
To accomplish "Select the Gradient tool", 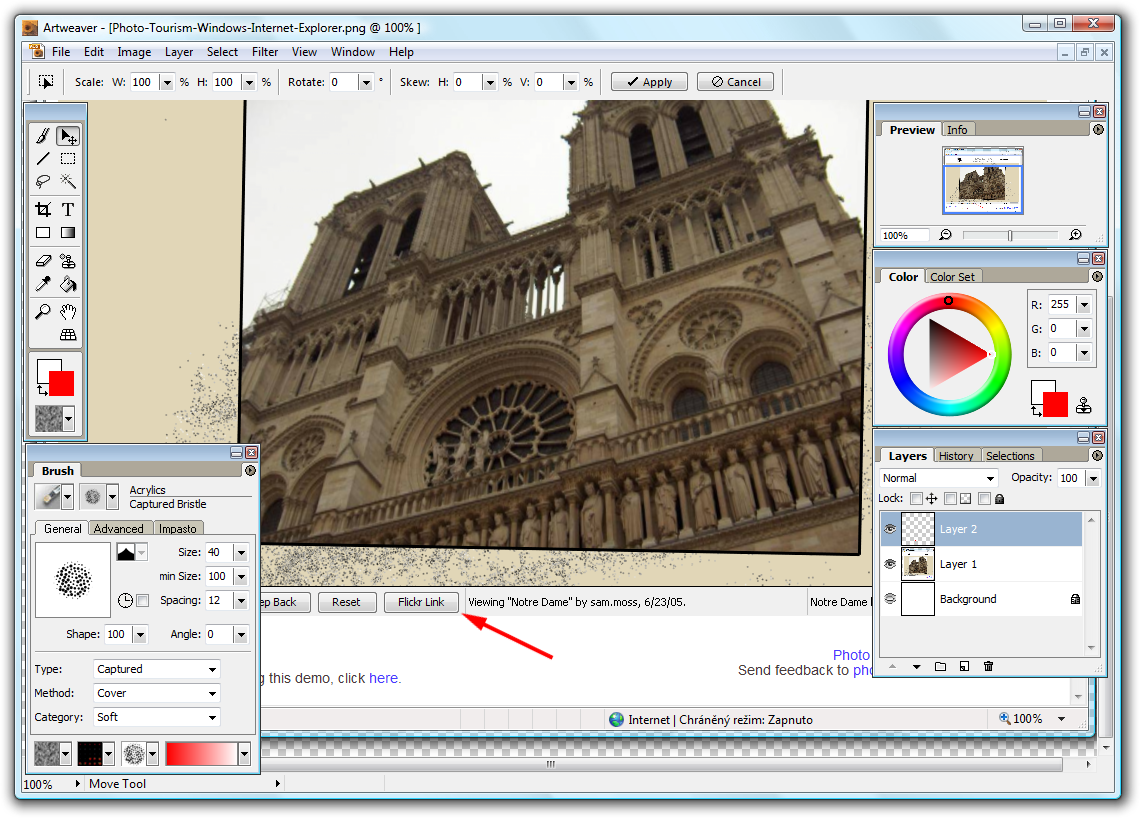I will pos(68,233).
